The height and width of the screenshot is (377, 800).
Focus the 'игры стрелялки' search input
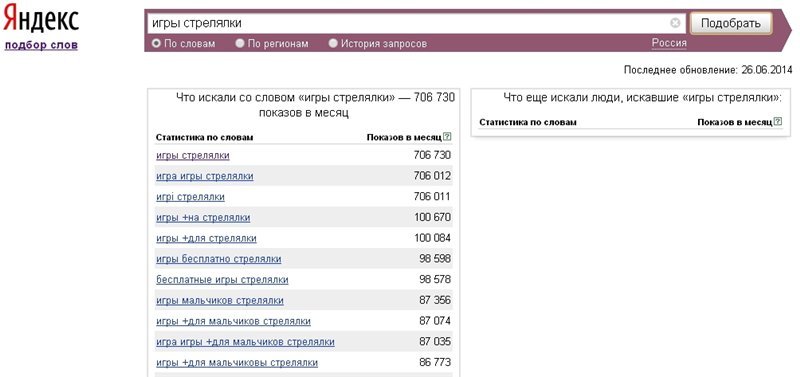pyautogui.click(x=408, y=23)
